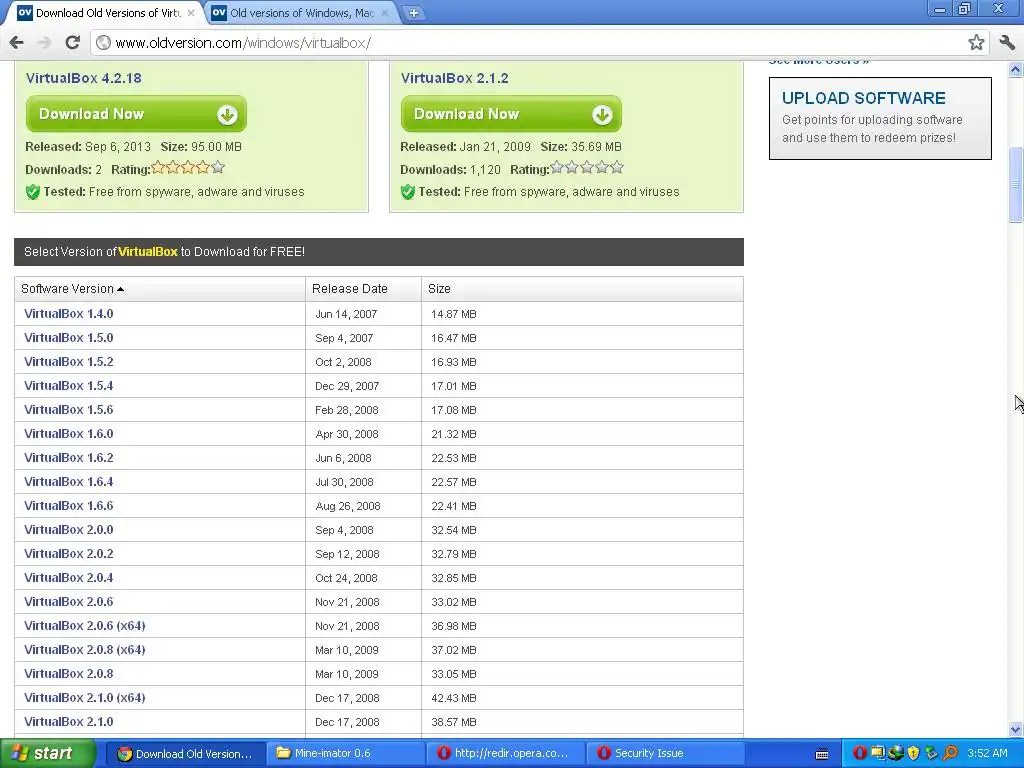Open VirtualBox 2.0.8 (x64) version link
Viewport: 1024px width, 768px height.
[x=84, y=650]
